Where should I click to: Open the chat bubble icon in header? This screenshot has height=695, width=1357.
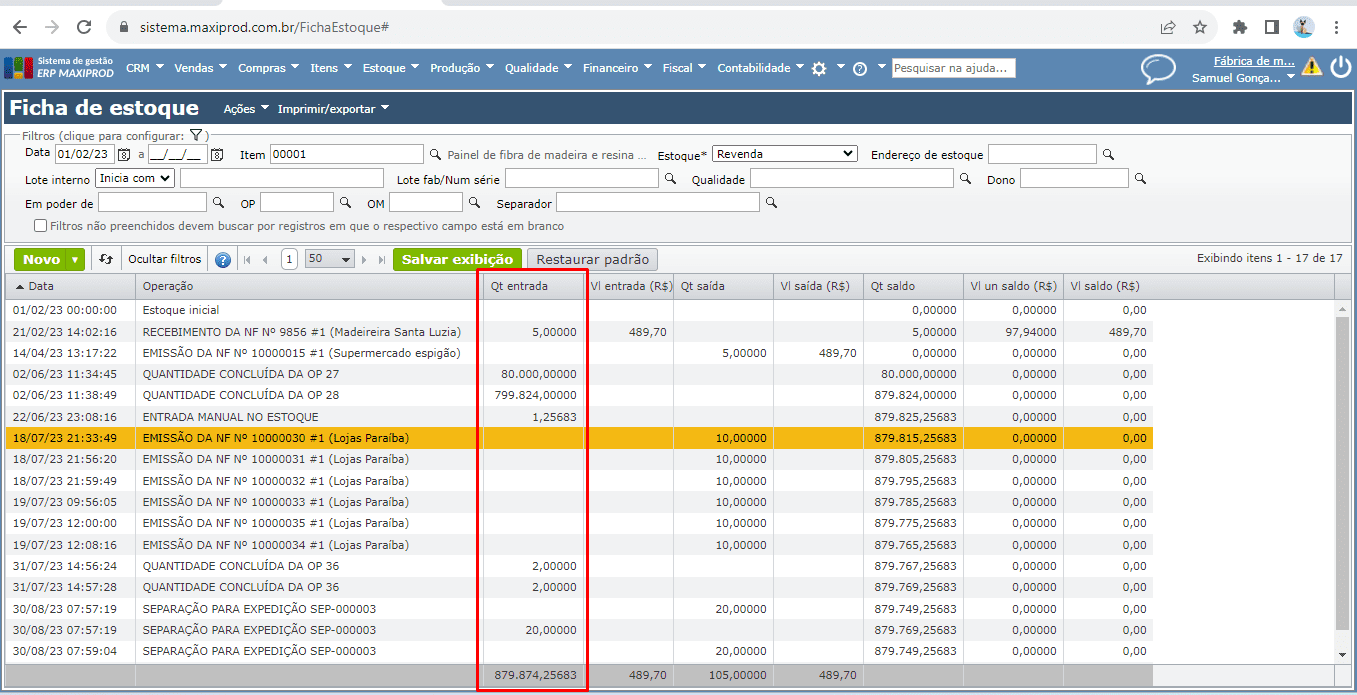[x=1158, y=68]
